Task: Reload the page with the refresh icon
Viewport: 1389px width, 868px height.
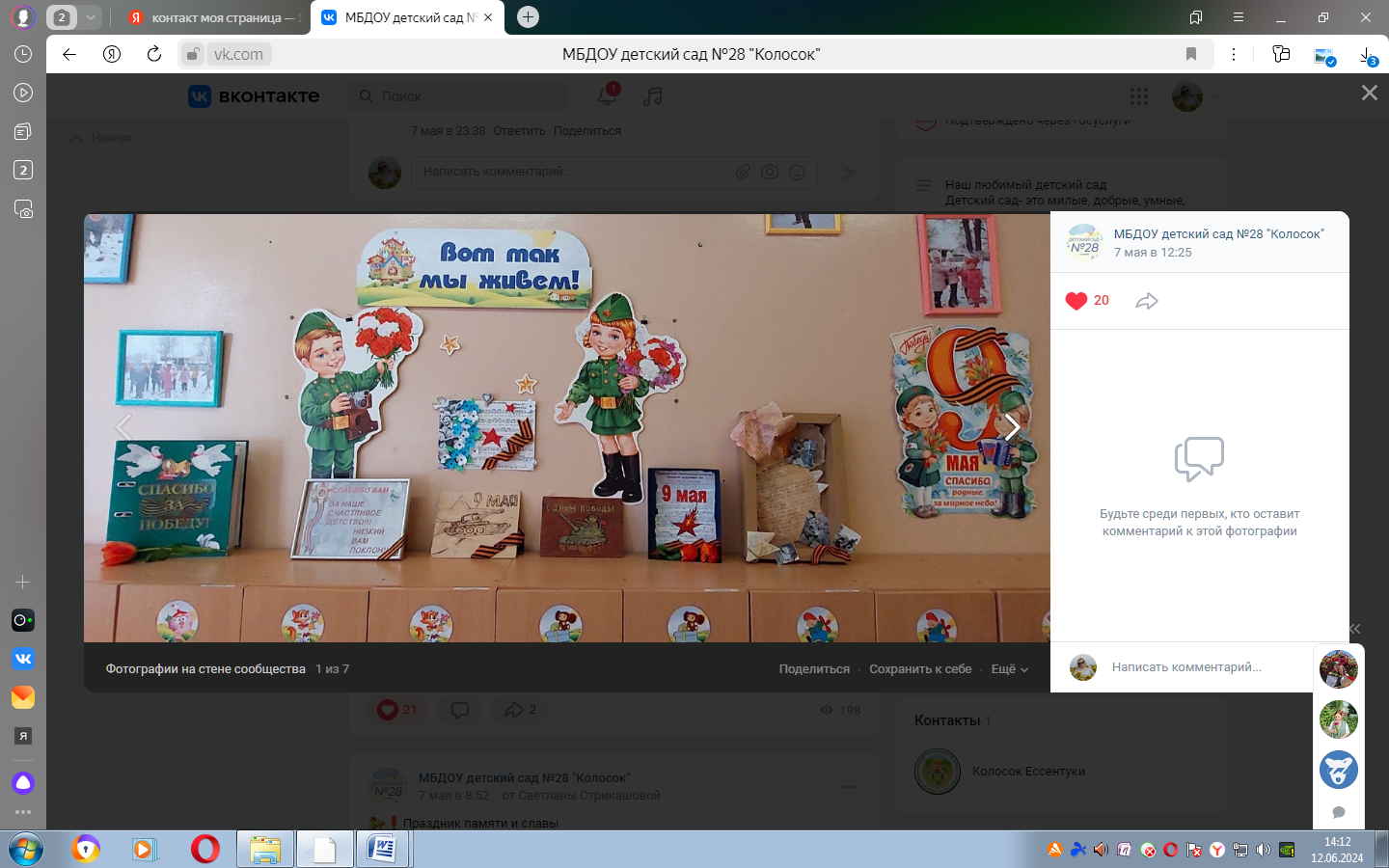Action: 154,54
